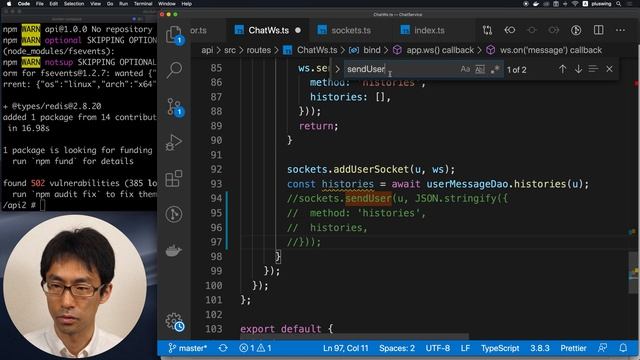Open the api breadcrumb dropdown
Image resolution: width=640 pixels, height=360 pixels.
[x=207, y=50]
